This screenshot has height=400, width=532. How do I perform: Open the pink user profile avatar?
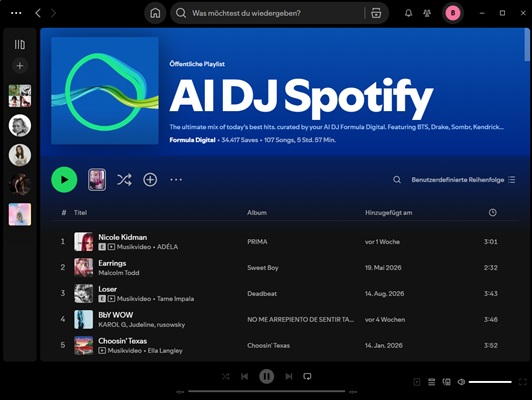453,13
